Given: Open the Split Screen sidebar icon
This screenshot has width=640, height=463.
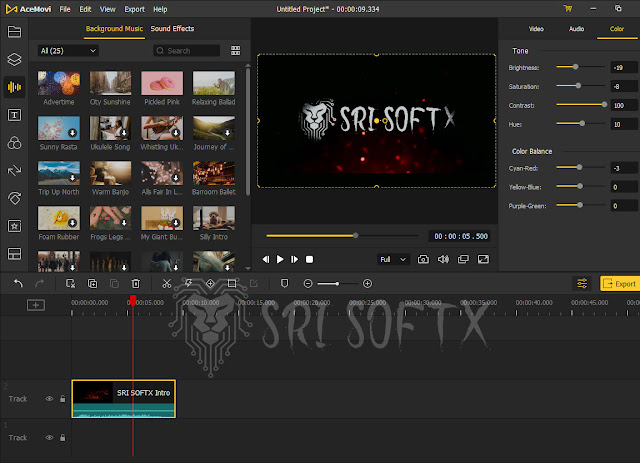Looking at the screenshot, I should pos(14,254).
